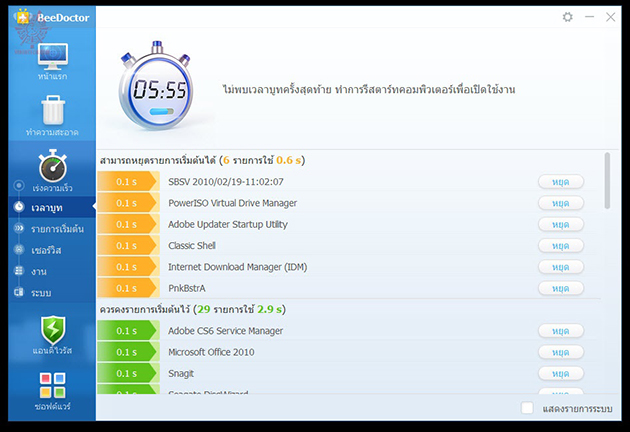Select the PowerISO Virtual Drive Manager text
Screen dimensions: 630x432
coord(232,203)
